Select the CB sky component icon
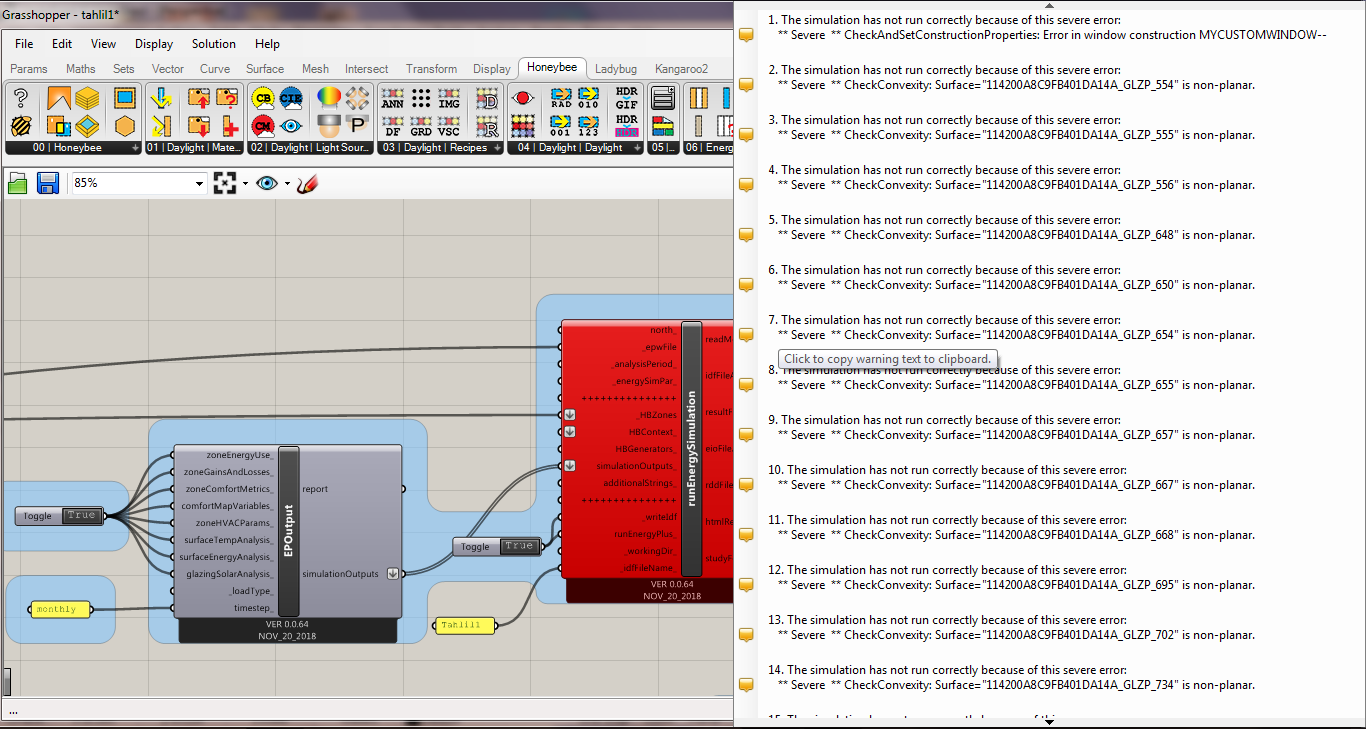This screenshot has height=729, width=1366. click(x=263, y=99)
